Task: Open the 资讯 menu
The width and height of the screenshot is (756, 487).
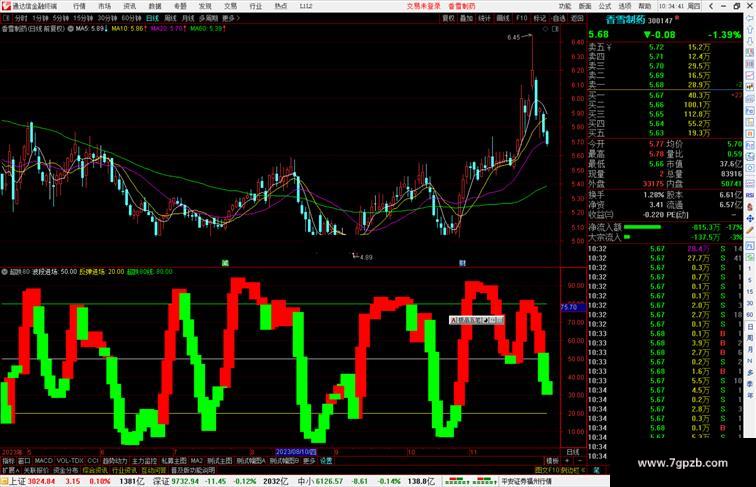Action: [130, 6]
